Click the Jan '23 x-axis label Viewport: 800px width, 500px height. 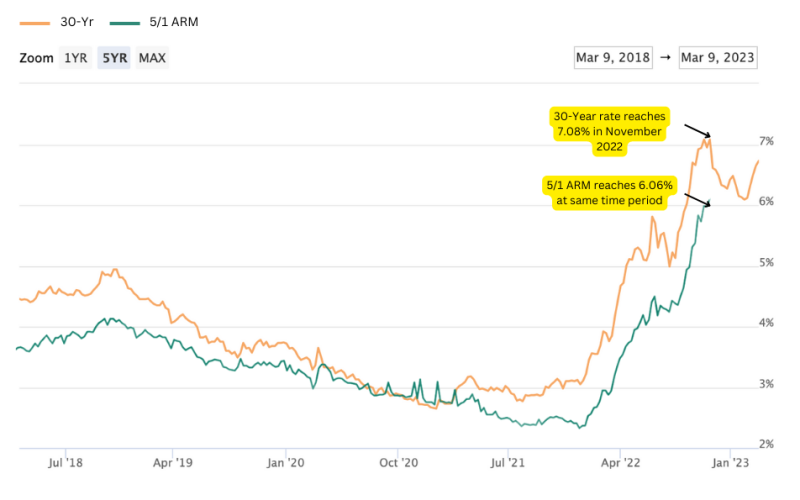730,463
